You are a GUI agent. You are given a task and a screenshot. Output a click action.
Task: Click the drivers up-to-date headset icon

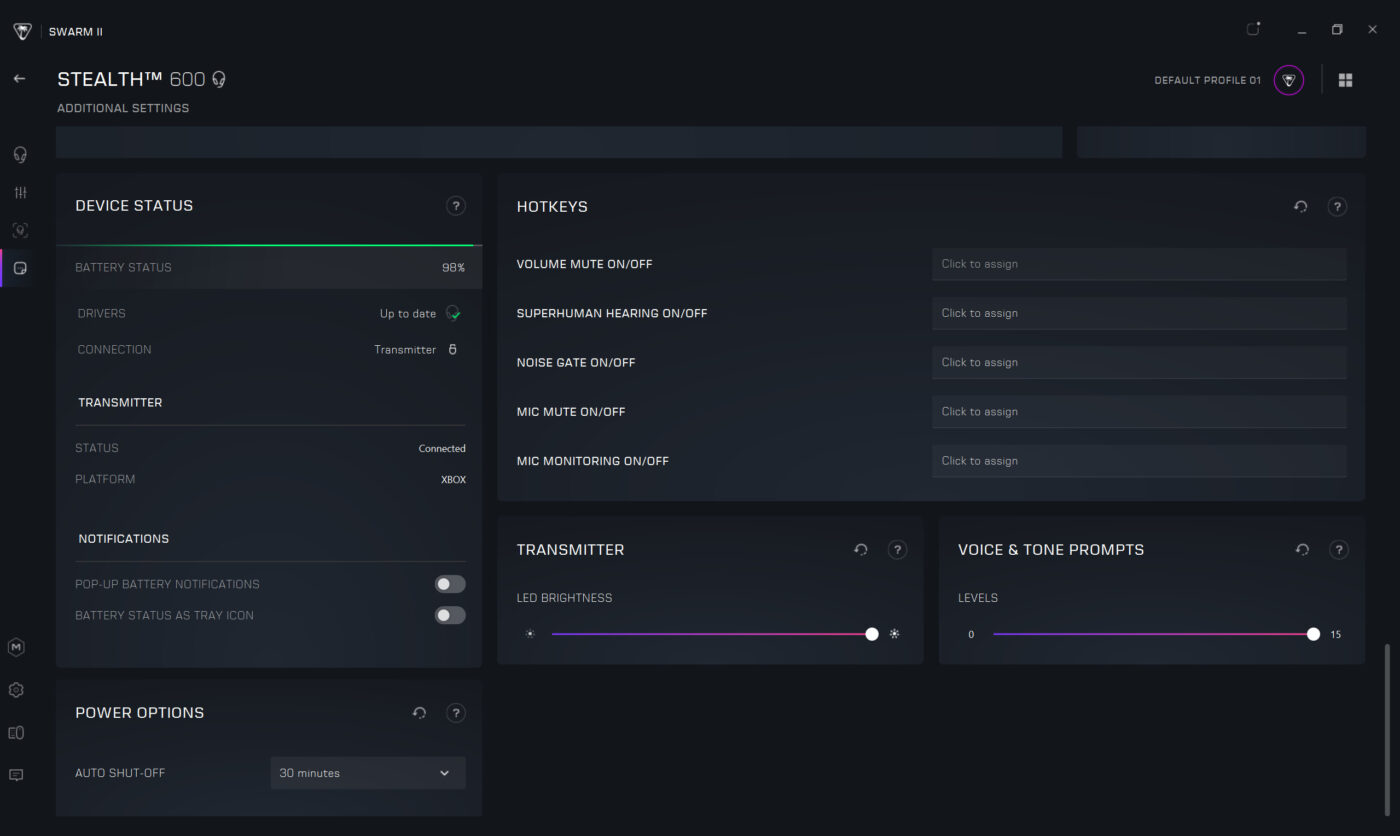coord(453,313)
